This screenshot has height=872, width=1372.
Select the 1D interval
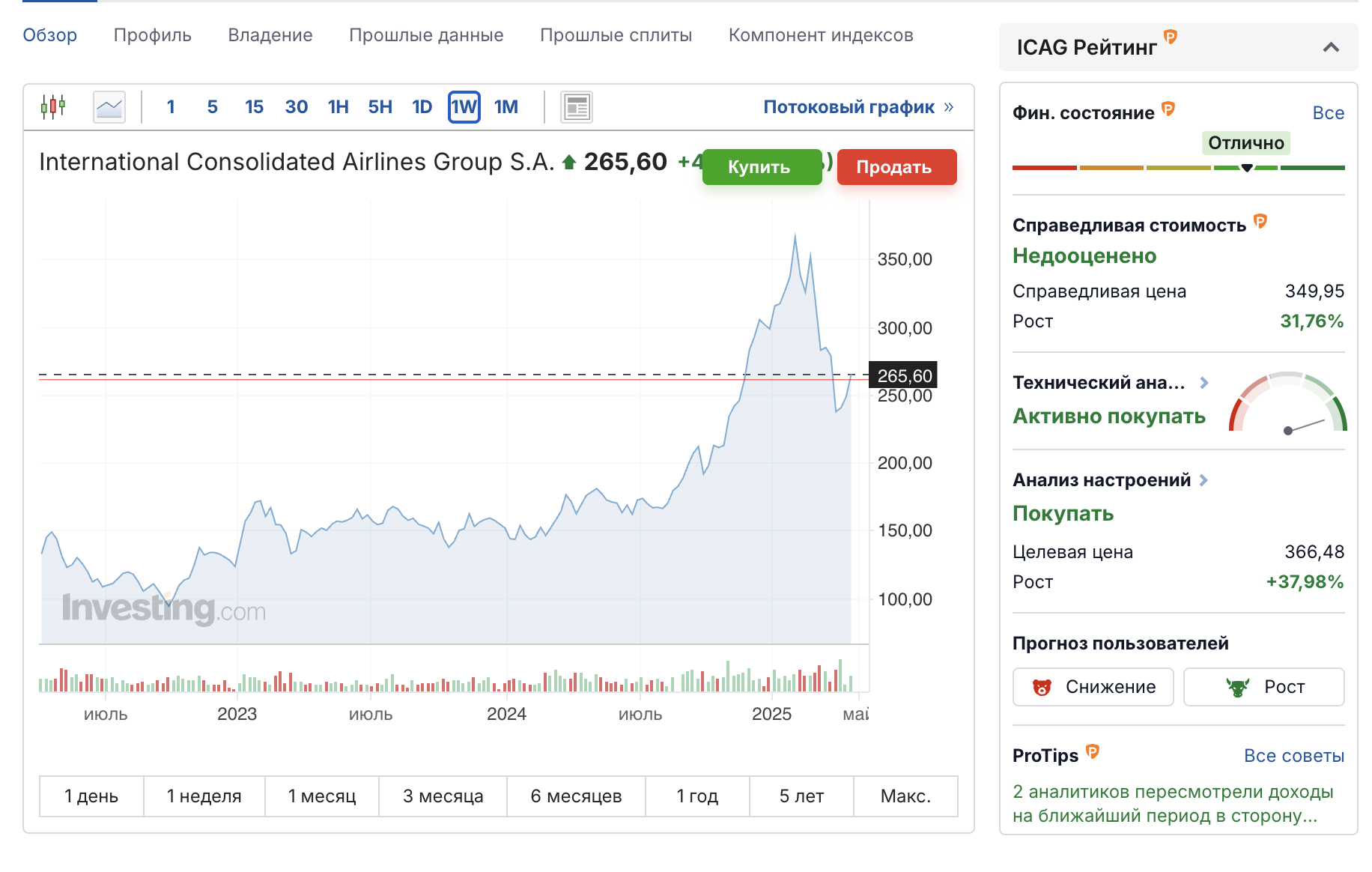(422, 107)
